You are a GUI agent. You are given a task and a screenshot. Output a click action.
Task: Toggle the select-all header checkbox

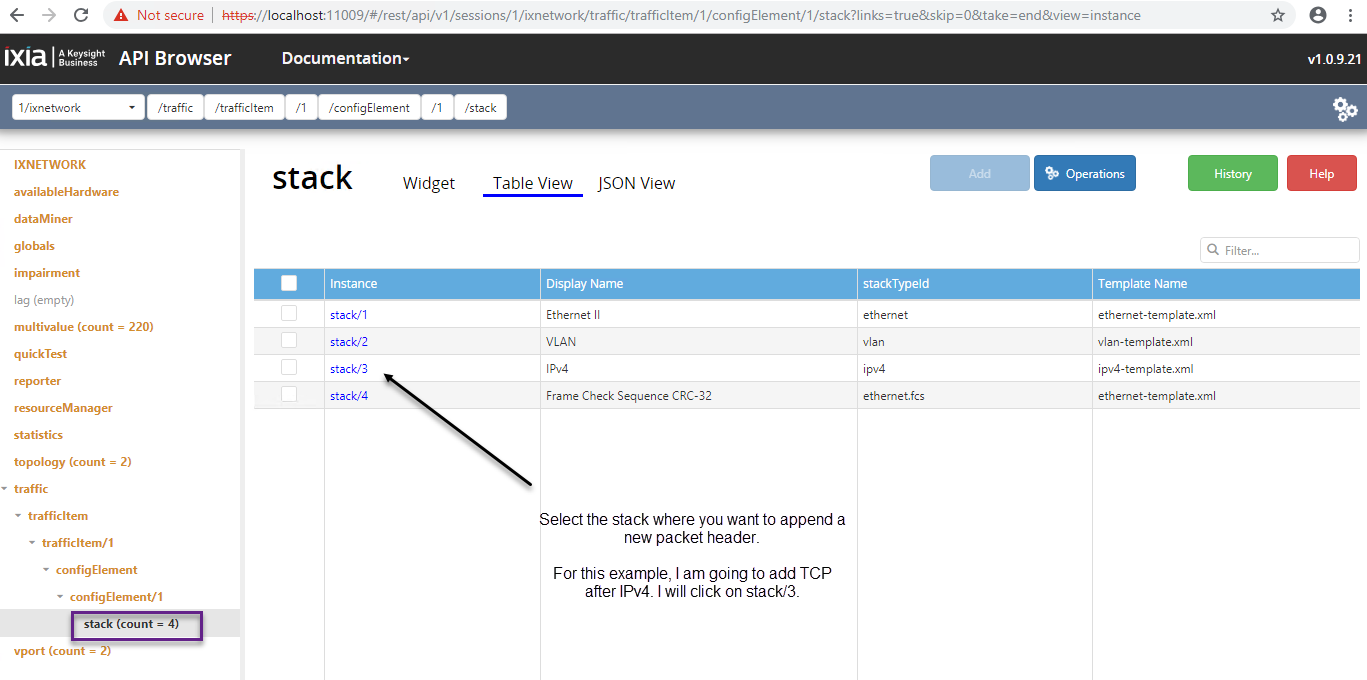pyautogui.click(x=289, y=283)
